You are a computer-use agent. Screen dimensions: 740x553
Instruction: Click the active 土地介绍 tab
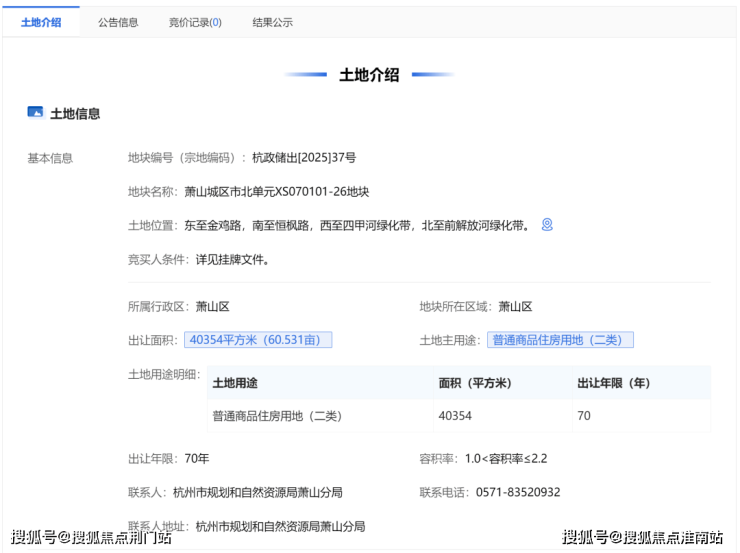(41, 22)
